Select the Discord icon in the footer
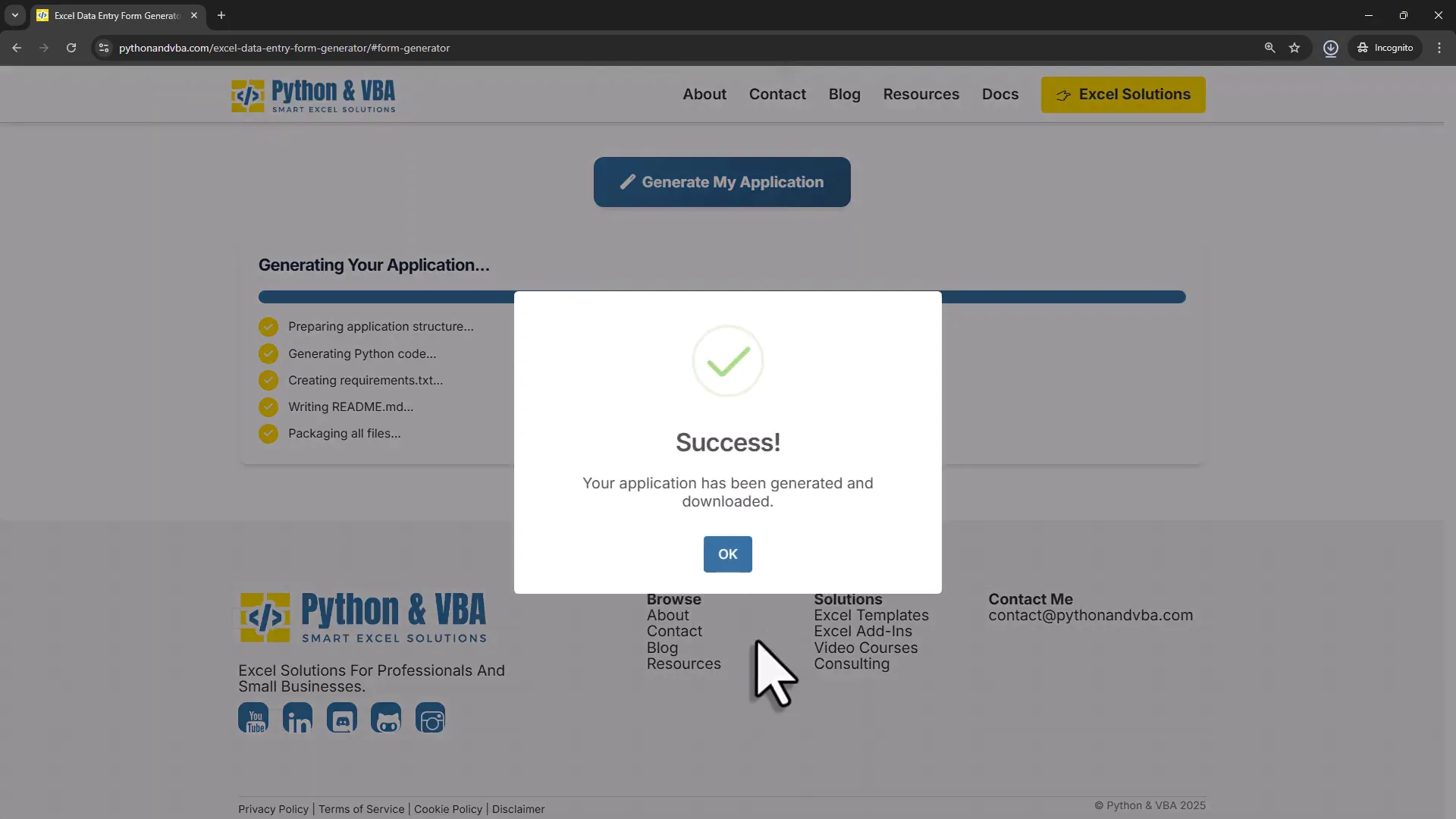The image size is (1456, 819). [342, 717]
